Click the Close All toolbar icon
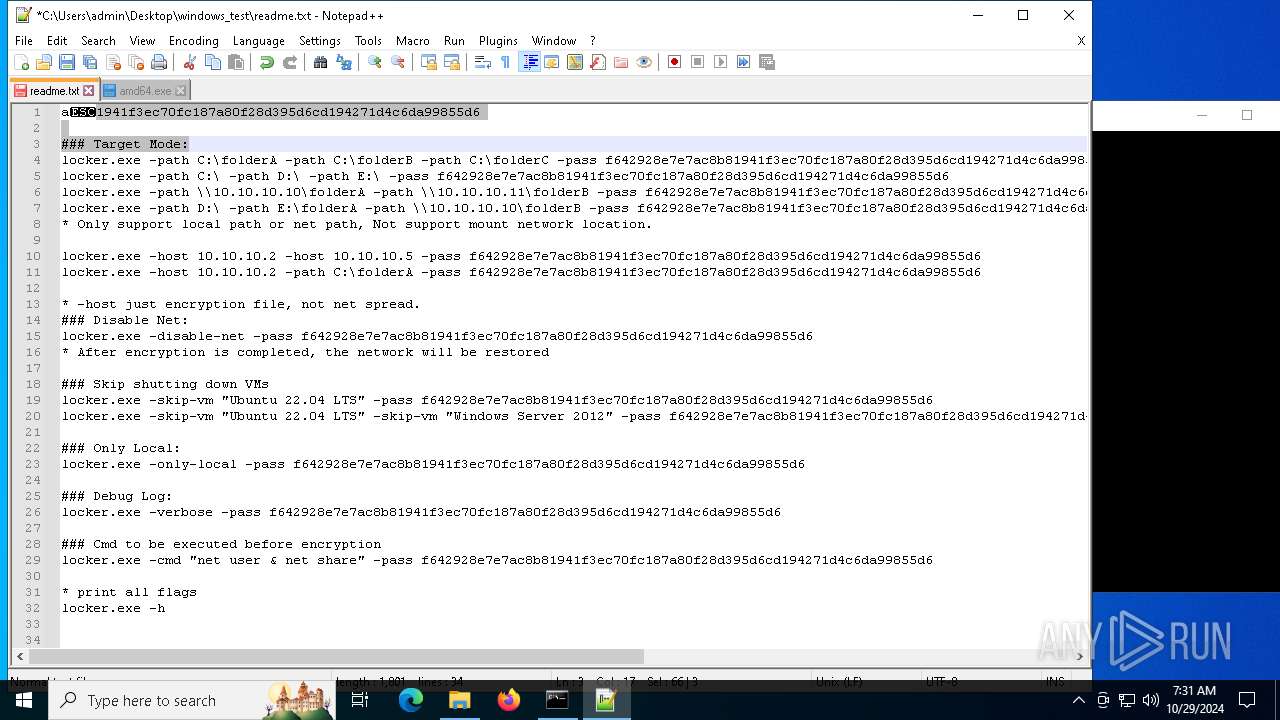Viewport: 1280px width, 720px height. [x=136, y=62]
